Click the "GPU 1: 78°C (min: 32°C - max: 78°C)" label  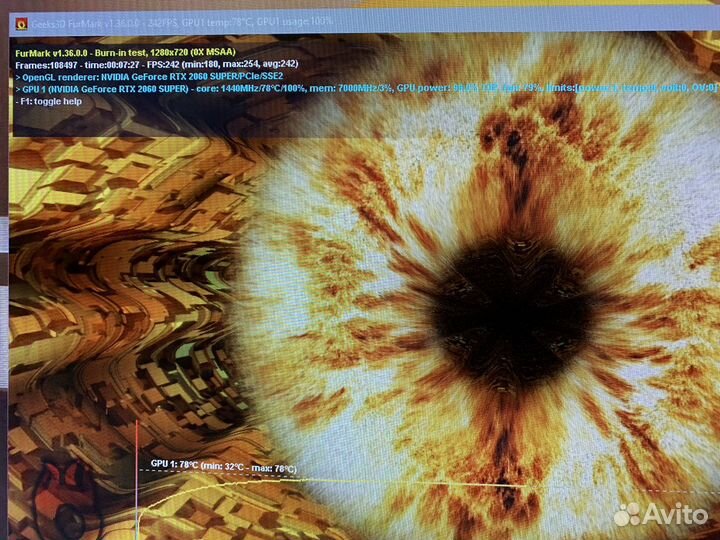(224, 466)
